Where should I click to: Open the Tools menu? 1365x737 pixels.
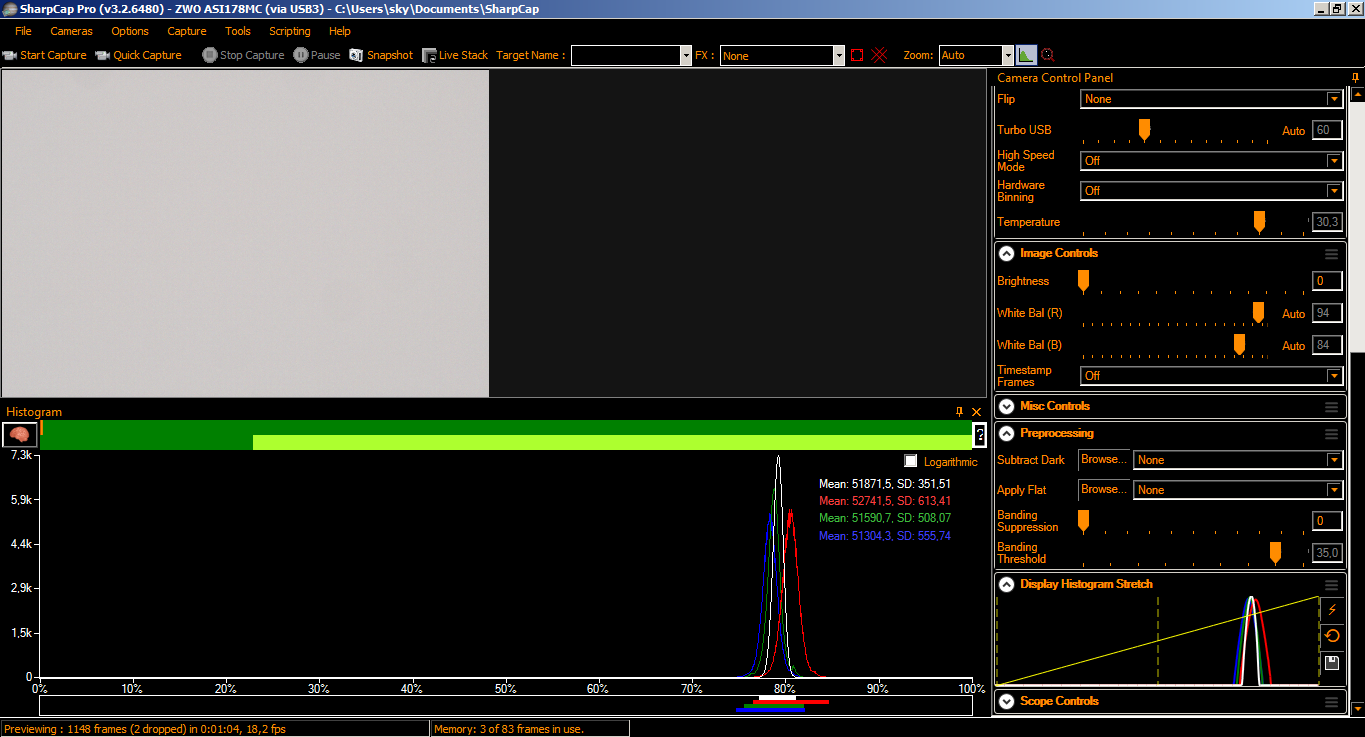[238, 31]
